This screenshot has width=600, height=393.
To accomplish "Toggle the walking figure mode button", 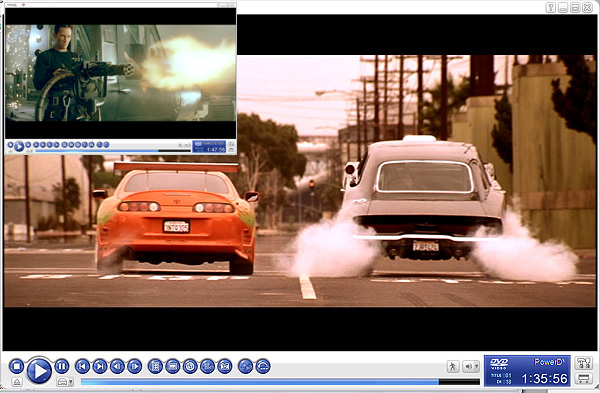I will pos(453,367).
